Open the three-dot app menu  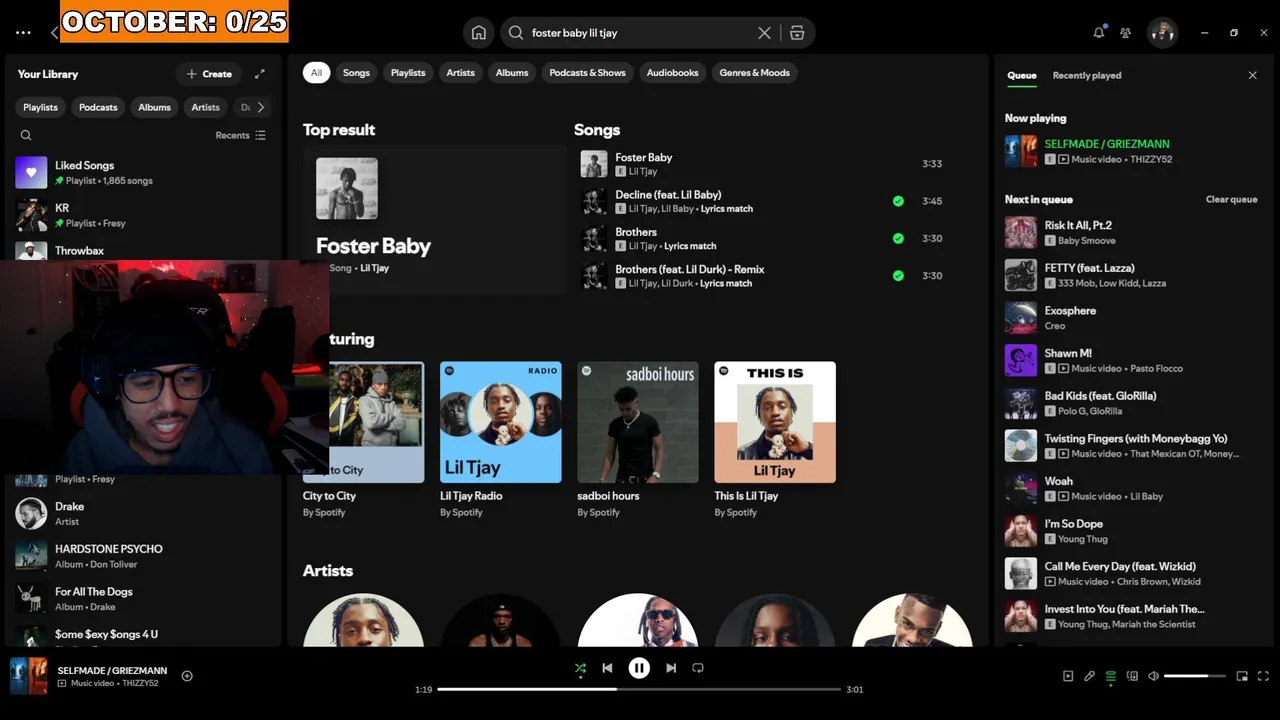click(23, 33)
